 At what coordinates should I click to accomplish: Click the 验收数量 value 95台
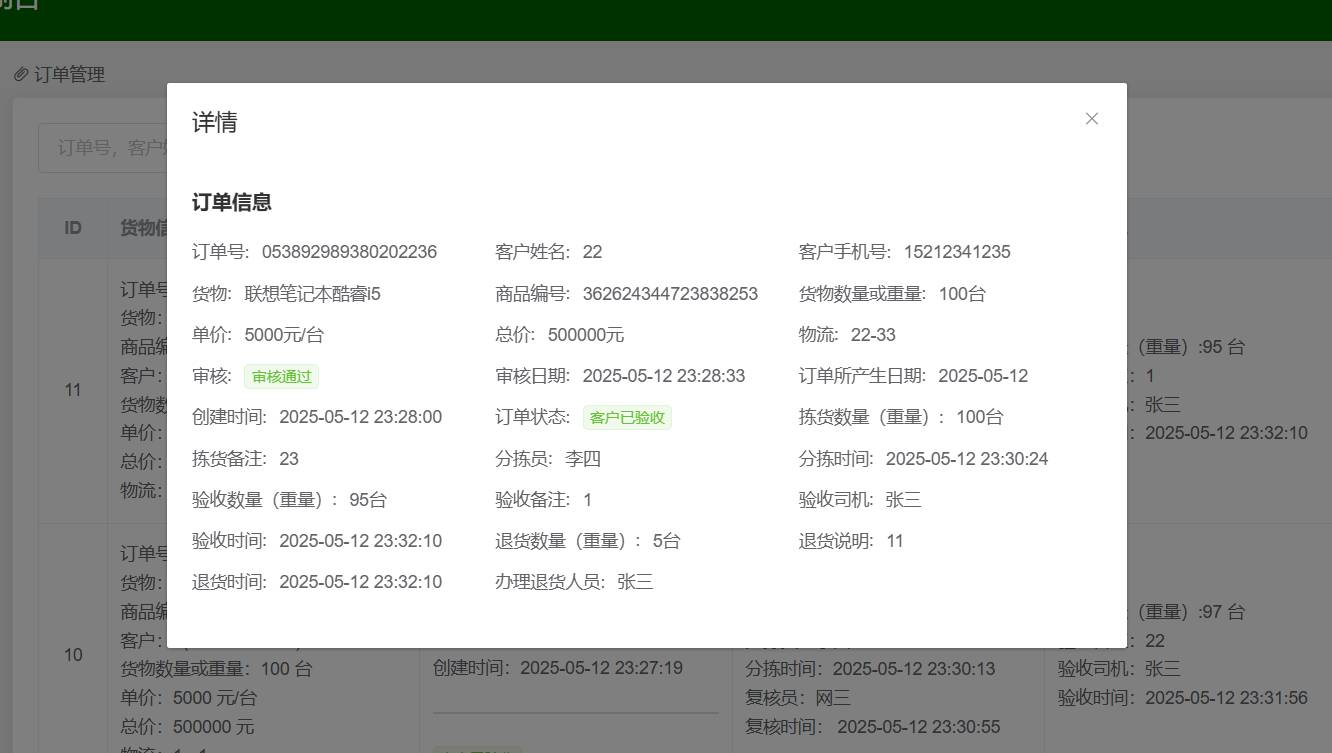368,500
